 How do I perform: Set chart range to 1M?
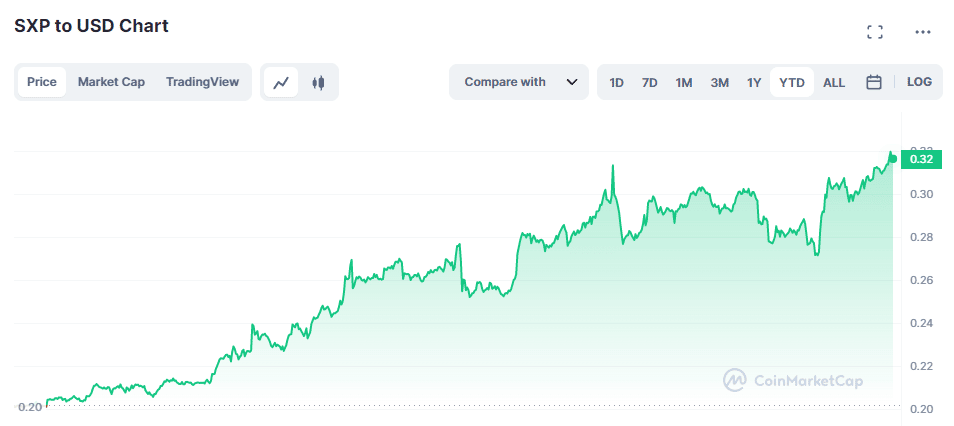coord(684,82)
